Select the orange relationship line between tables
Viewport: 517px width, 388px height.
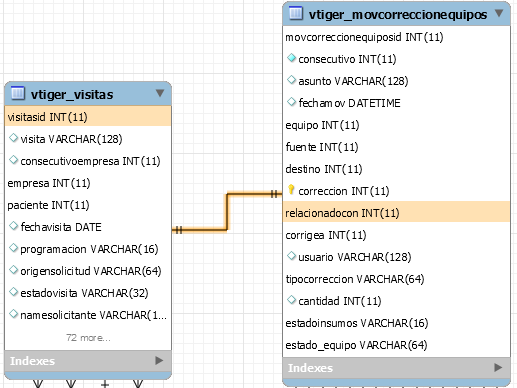point(227,211)
